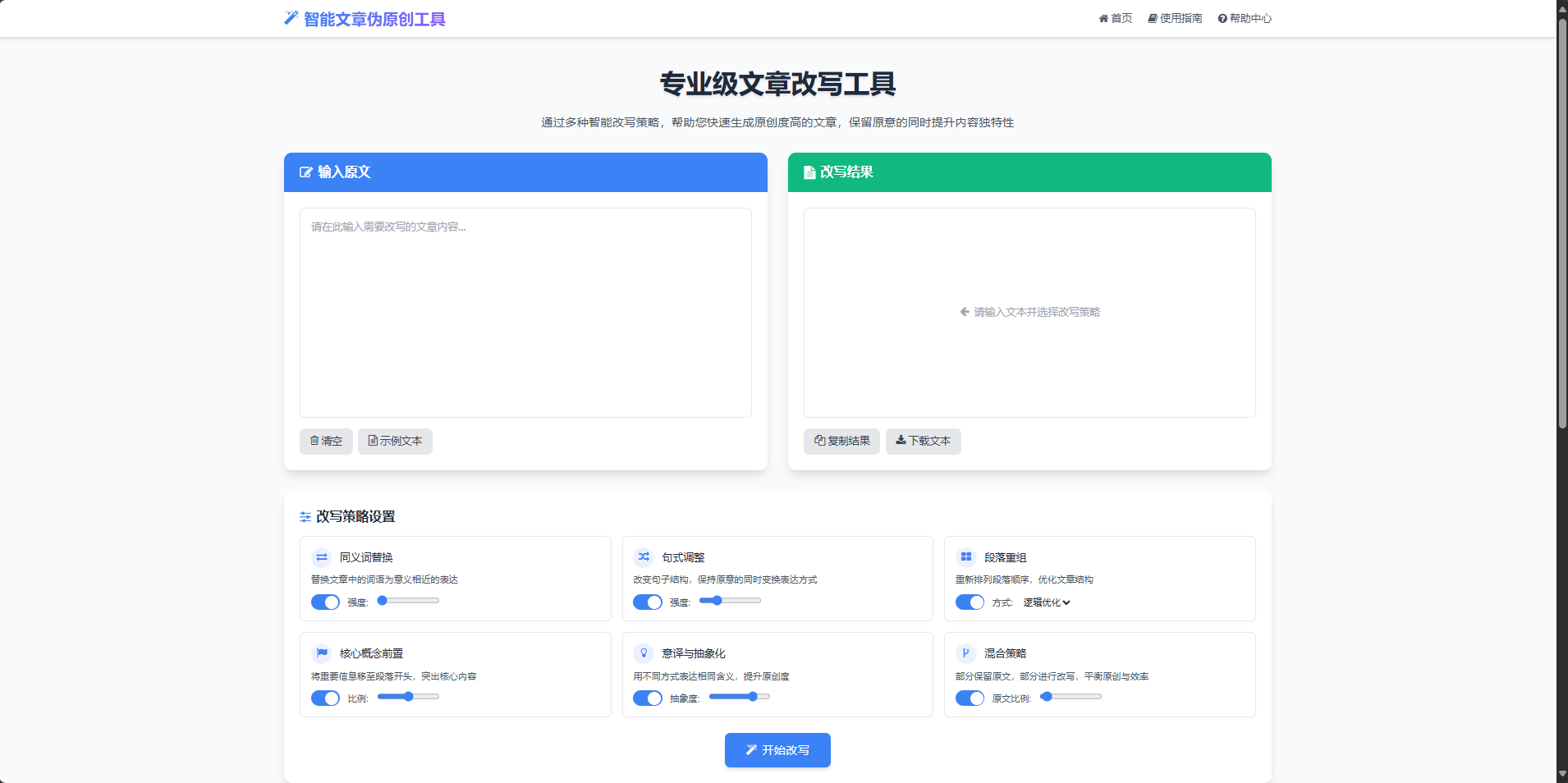Click the core concept flag icon

point(322,653)
